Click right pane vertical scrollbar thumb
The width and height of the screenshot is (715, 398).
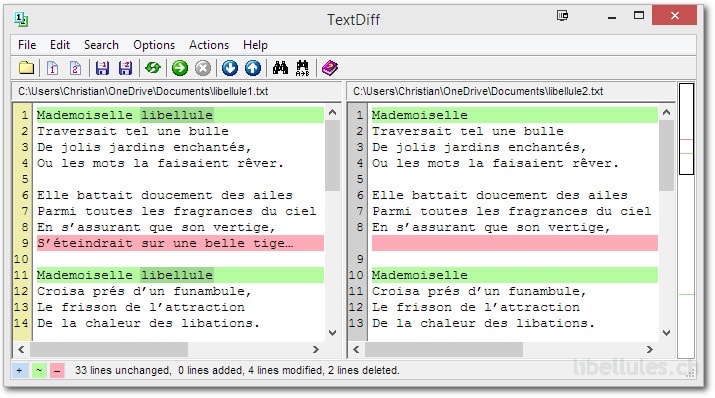click(666, 155)
